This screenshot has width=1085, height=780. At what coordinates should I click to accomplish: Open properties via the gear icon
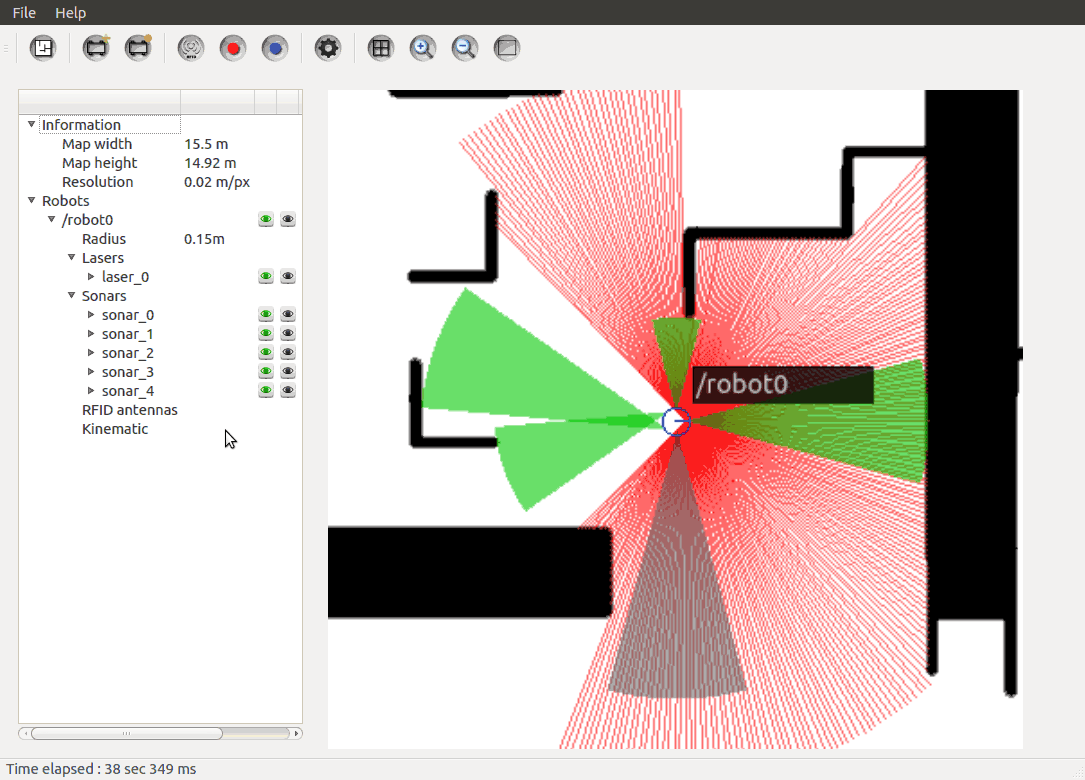point(328,48)
